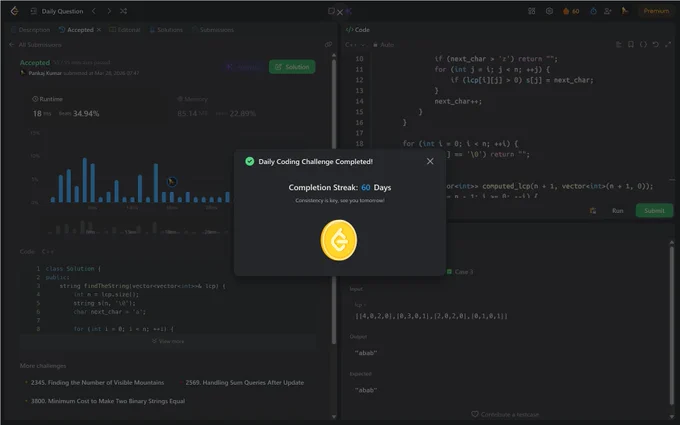Viewport: 680px width, 425px height.
Task: Open the settings gear in top bar
Action: point(549,11)
